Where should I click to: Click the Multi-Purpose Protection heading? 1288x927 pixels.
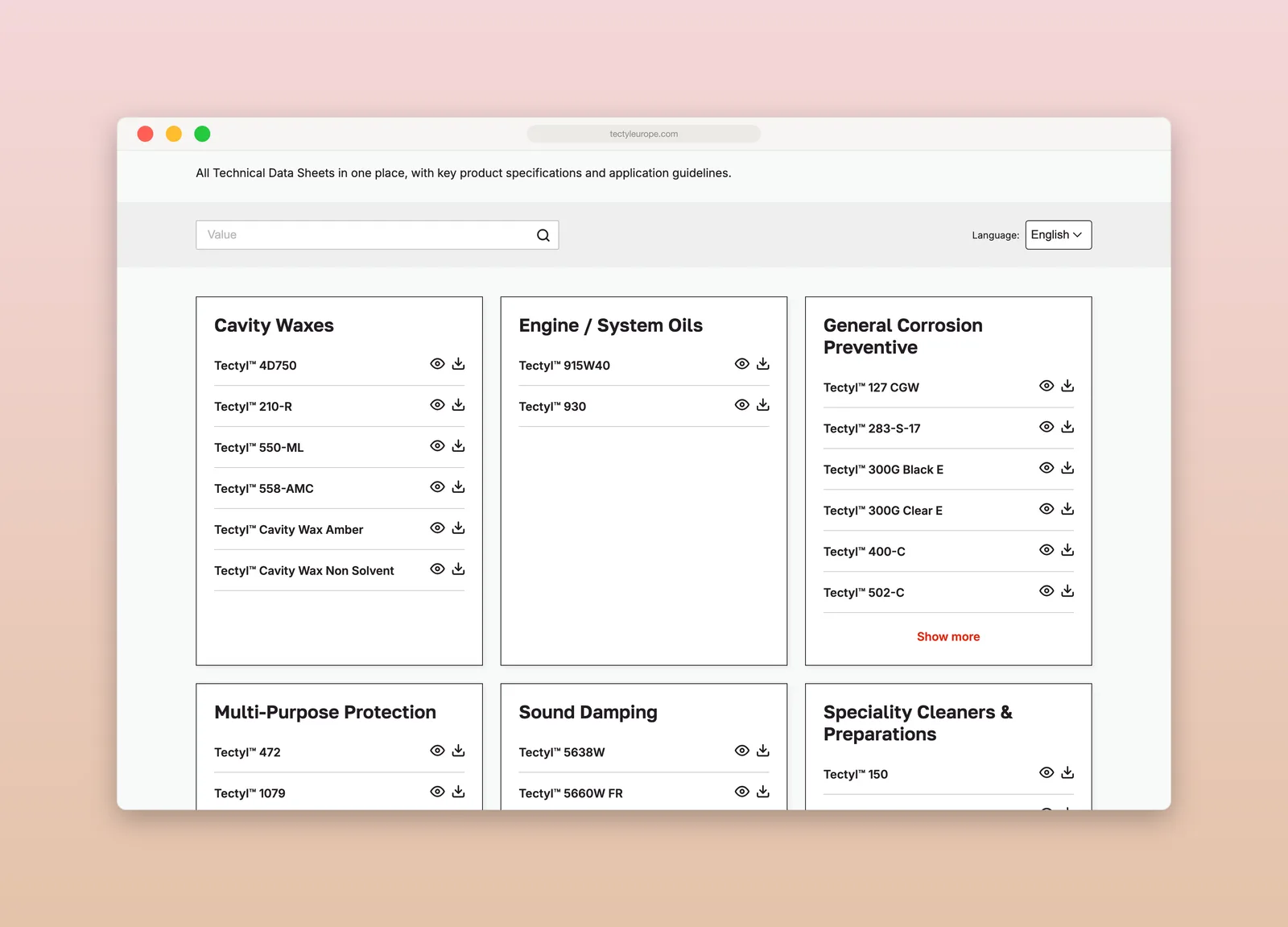[325, 713]
